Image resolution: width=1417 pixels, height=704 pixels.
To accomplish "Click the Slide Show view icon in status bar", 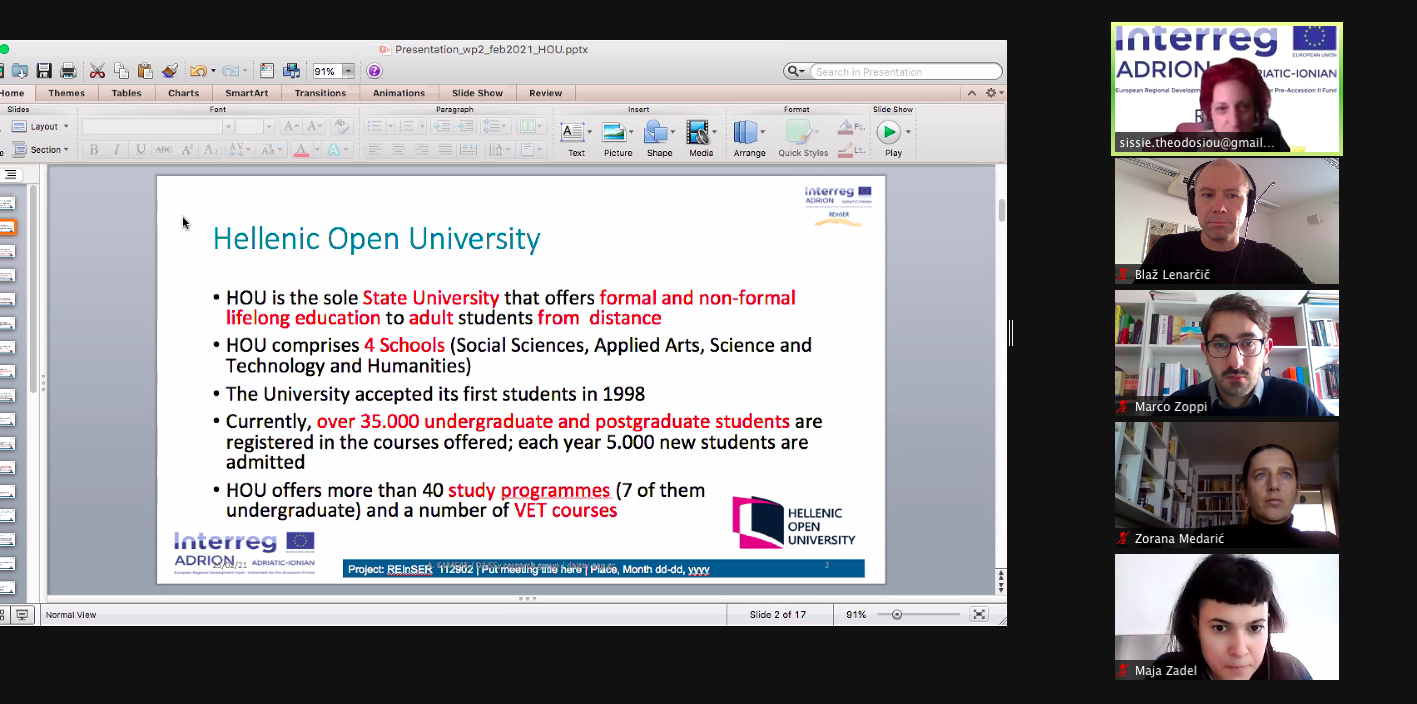I will coord(22,614).
